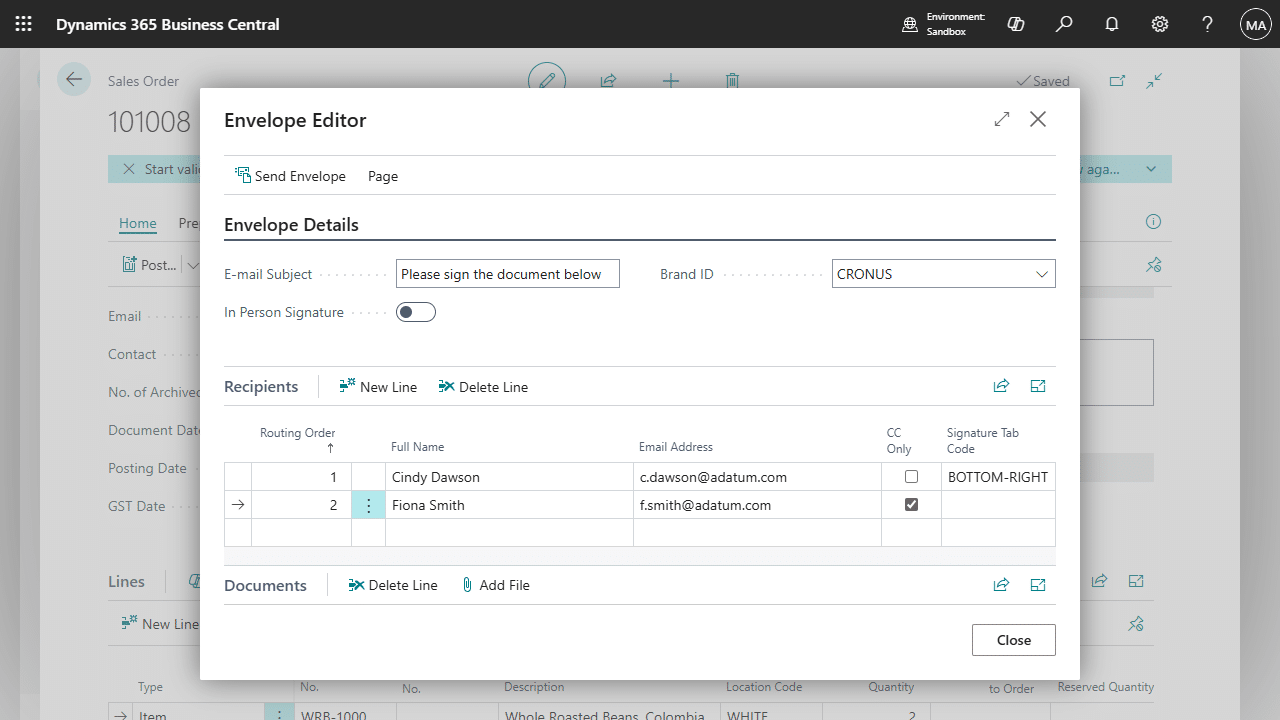Image resolution: width=1280 pixels, height=720 pixels.
Task: Uncheck CC Only for Fiona Smith
Action: tap(911, 505)
